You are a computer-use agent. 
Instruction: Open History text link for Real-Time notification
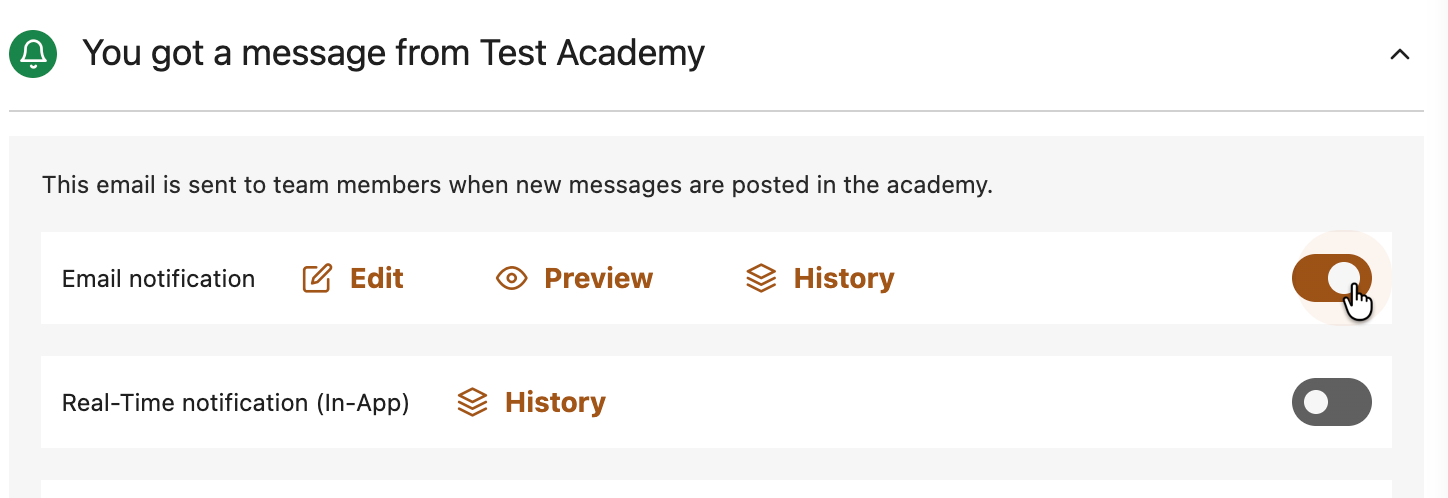(x=555, y=402)
